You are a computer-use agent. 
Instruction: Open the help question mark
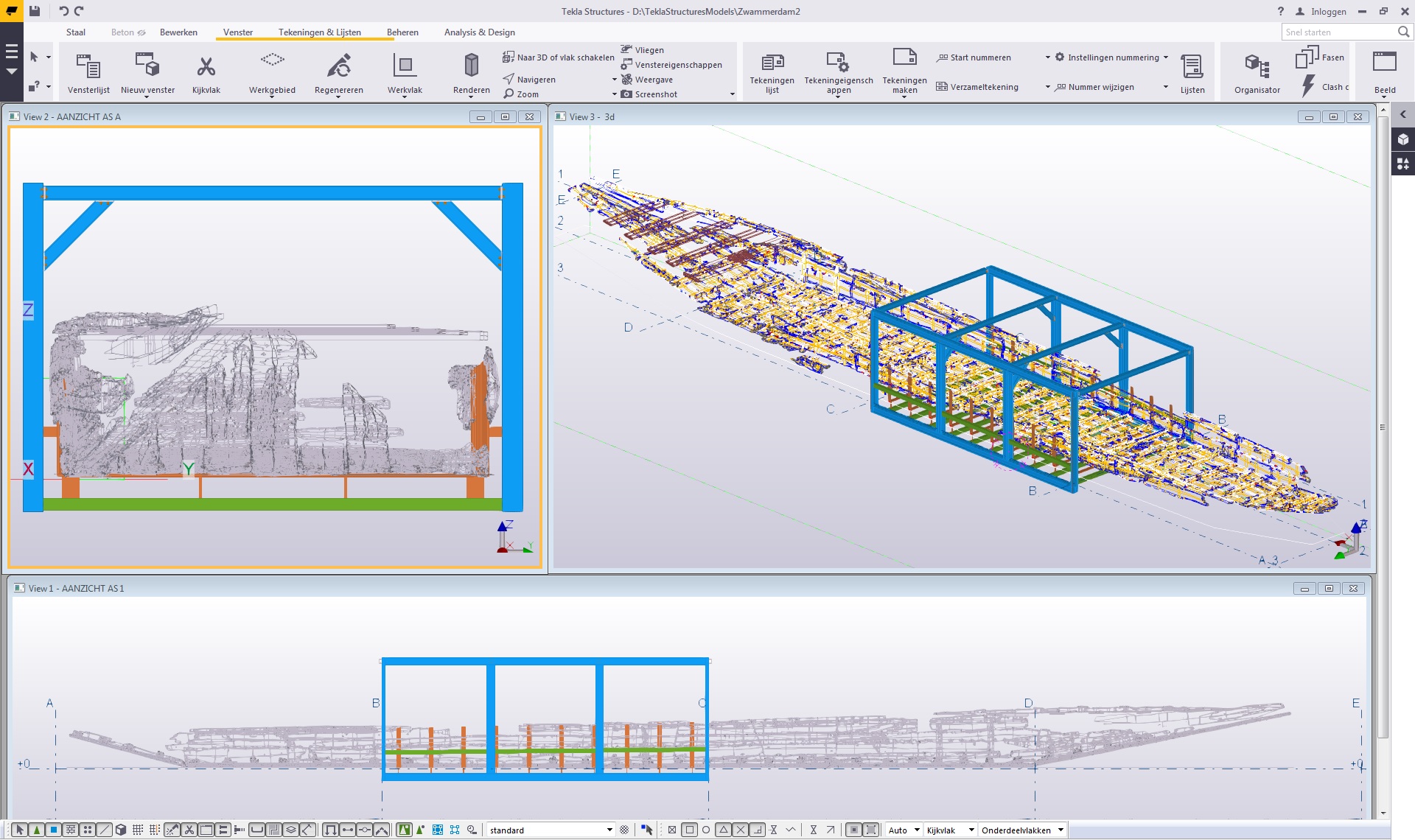pyautogui.click(x=1280, y=11)
